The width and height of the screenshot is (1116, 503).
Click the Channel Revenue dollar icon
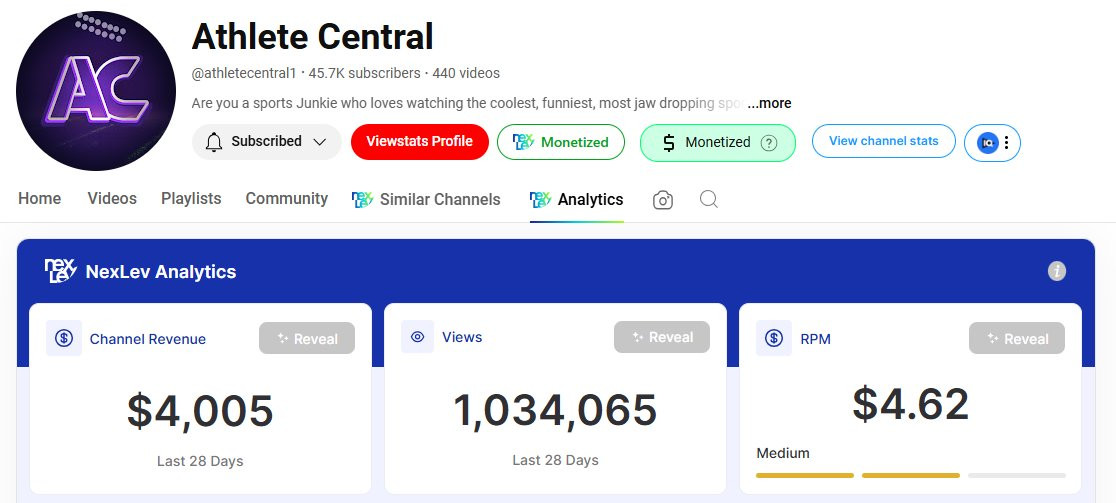65,338
